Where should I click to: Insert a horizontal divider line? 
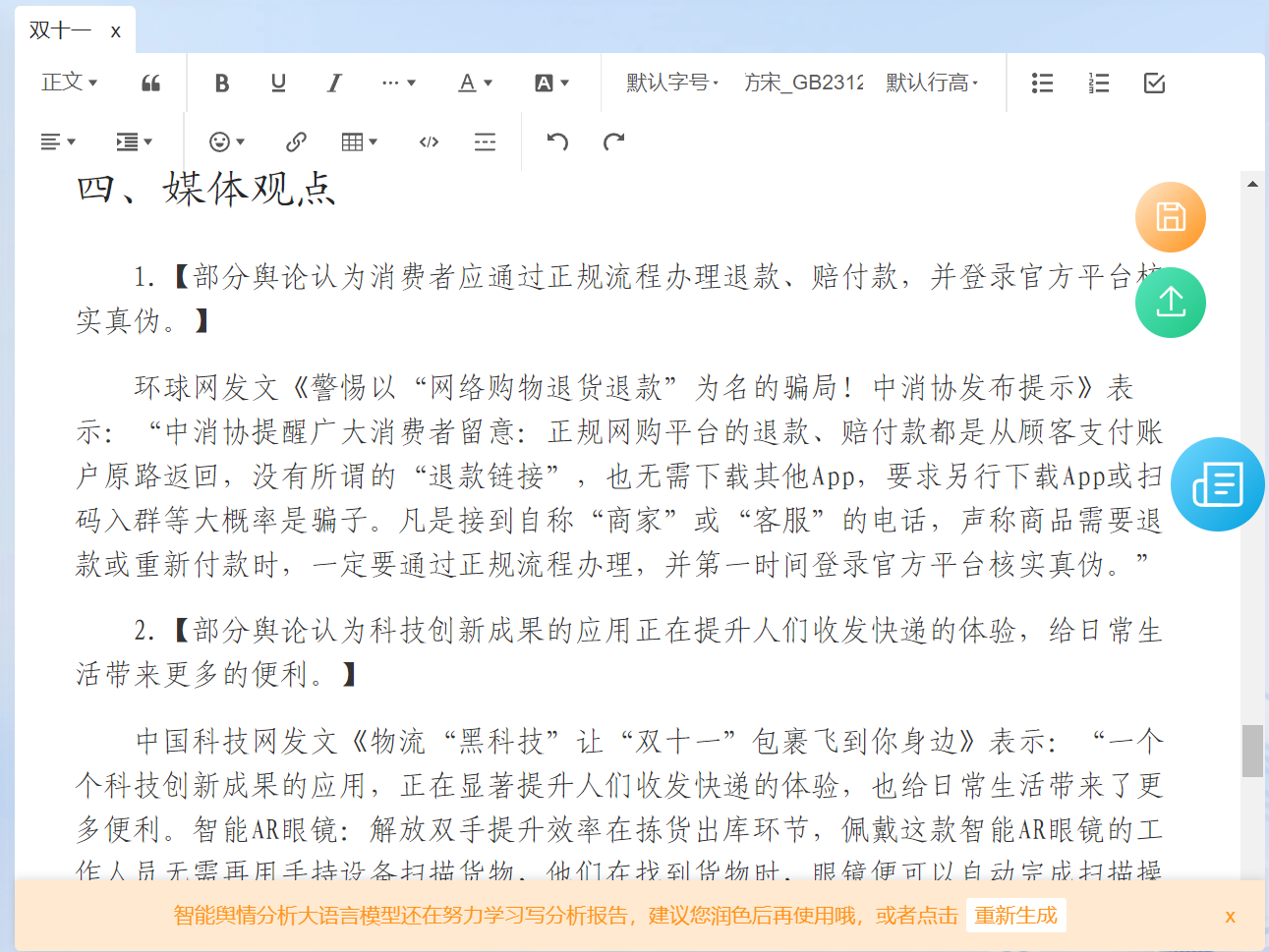click(x=485, y=141)
